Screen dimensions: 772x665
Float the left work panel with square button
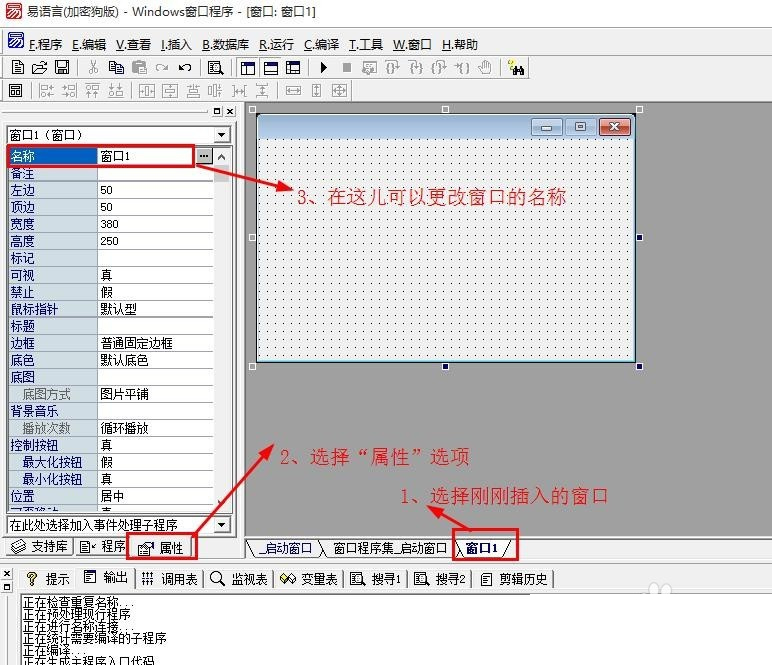[217, 112]
